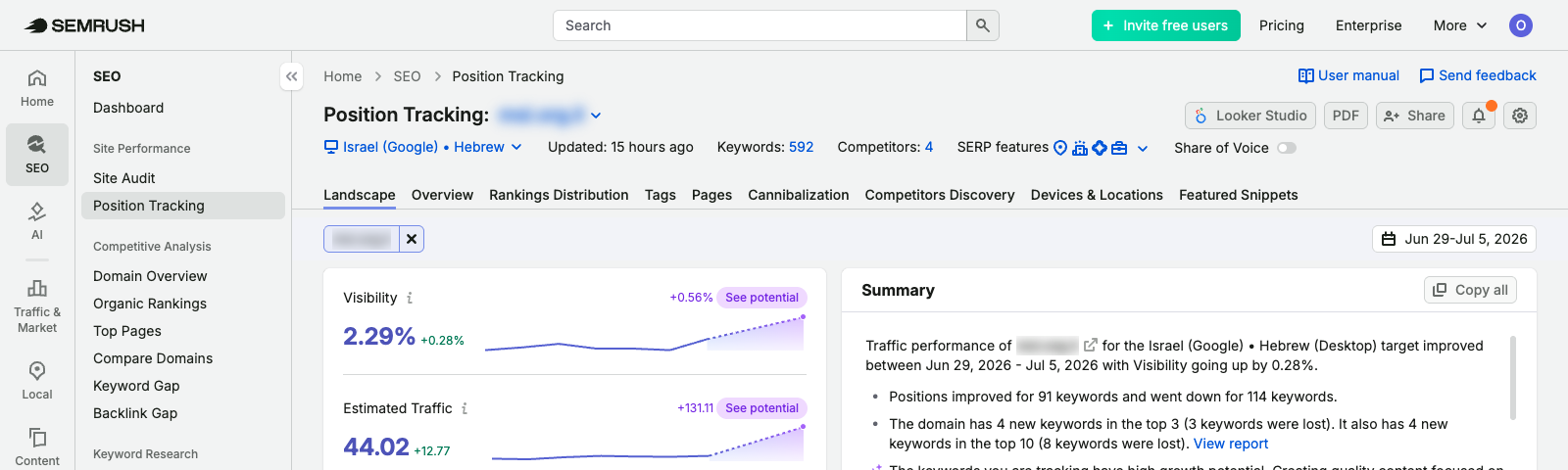1568x470 pixels.
Task: Click Send feedback link
Action: click(1478, 75)
